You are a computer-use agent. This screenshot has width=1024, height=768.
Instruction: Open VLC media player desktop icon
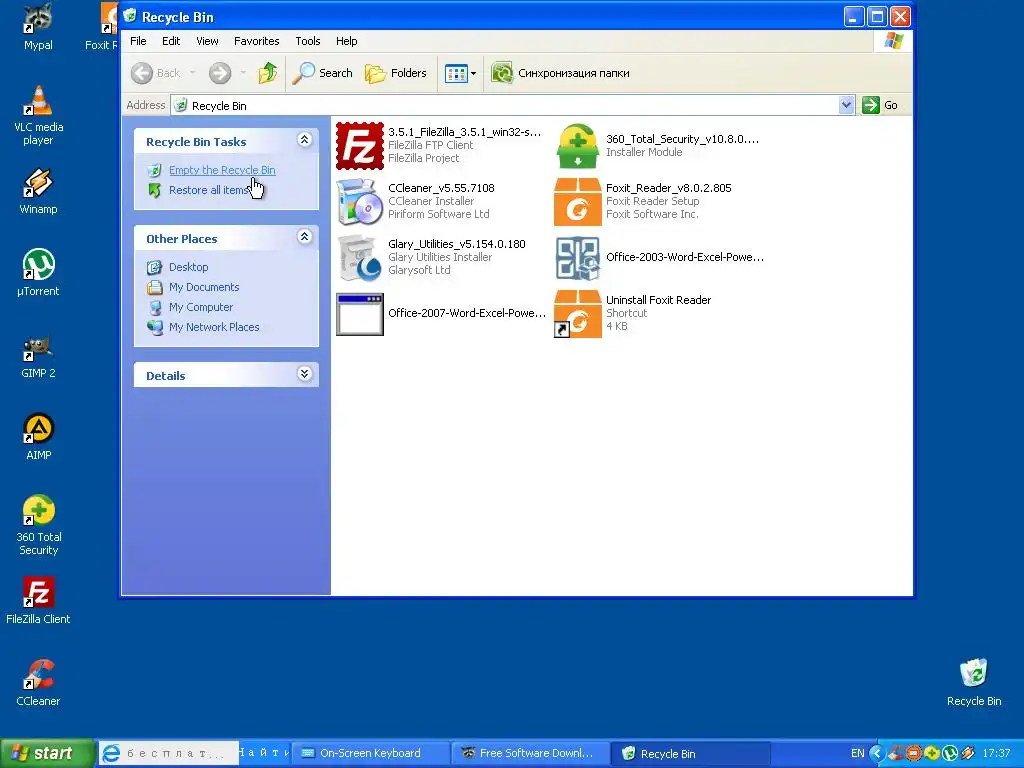click(38, 116)
